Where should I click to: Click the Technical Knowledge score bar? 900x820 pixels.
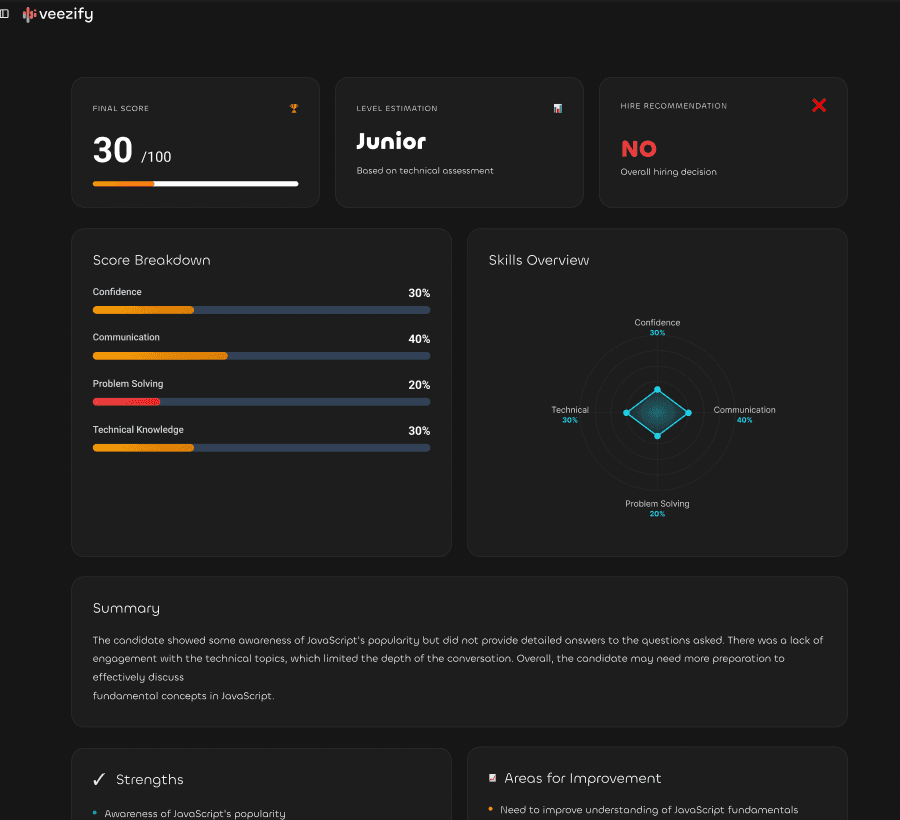[260, 448]
